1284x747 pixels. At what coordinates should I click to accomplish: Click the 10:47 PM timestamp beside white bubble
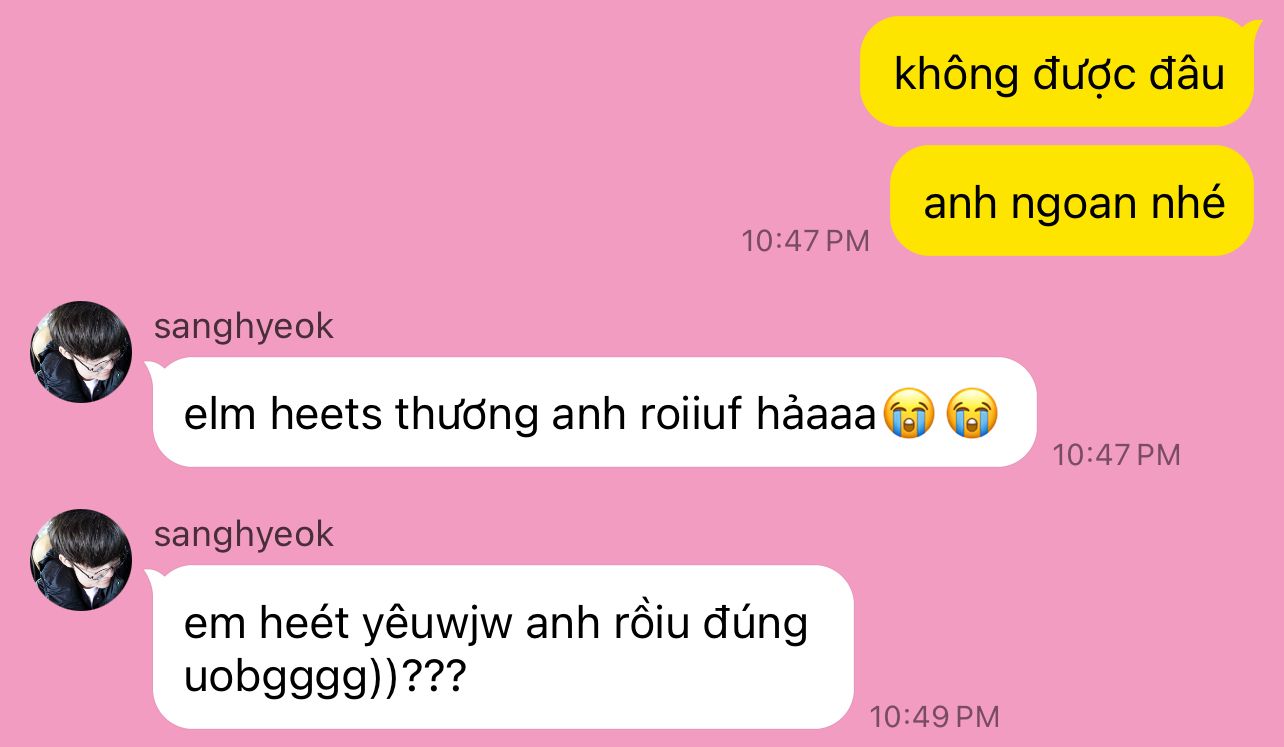(1117, 456)
